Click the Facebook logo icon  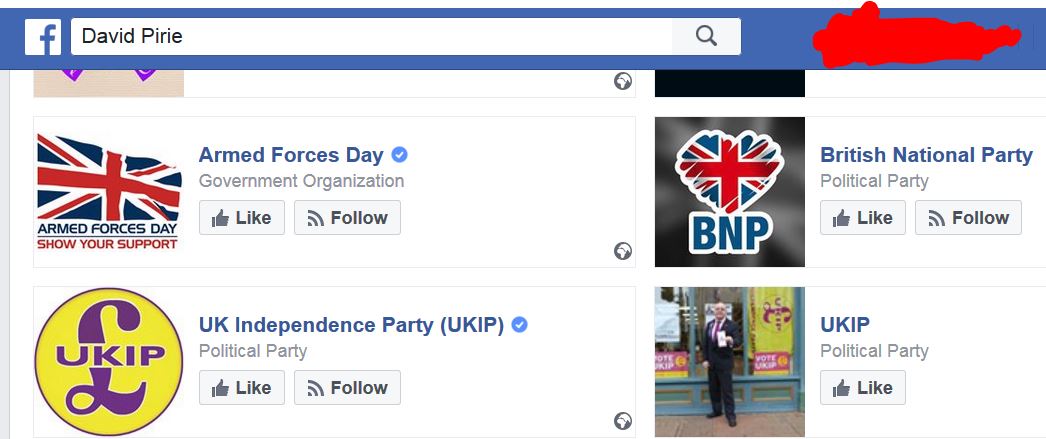click(43, 37)
